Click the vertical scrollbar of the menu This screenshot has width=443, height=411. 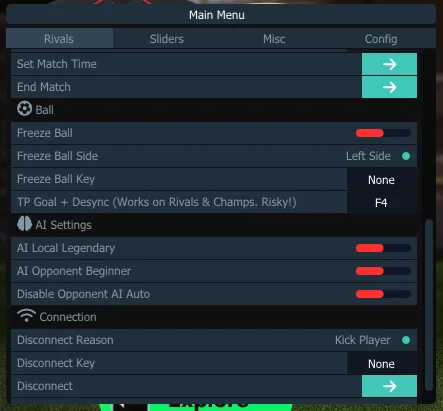429,305
